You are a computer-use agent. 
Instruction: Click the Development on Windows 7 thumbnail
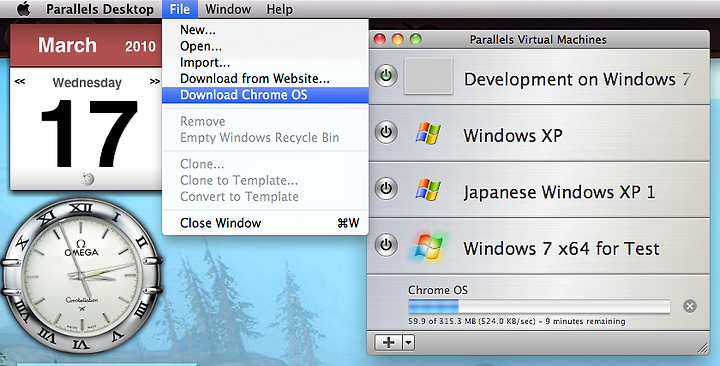(x=428, y=76)
